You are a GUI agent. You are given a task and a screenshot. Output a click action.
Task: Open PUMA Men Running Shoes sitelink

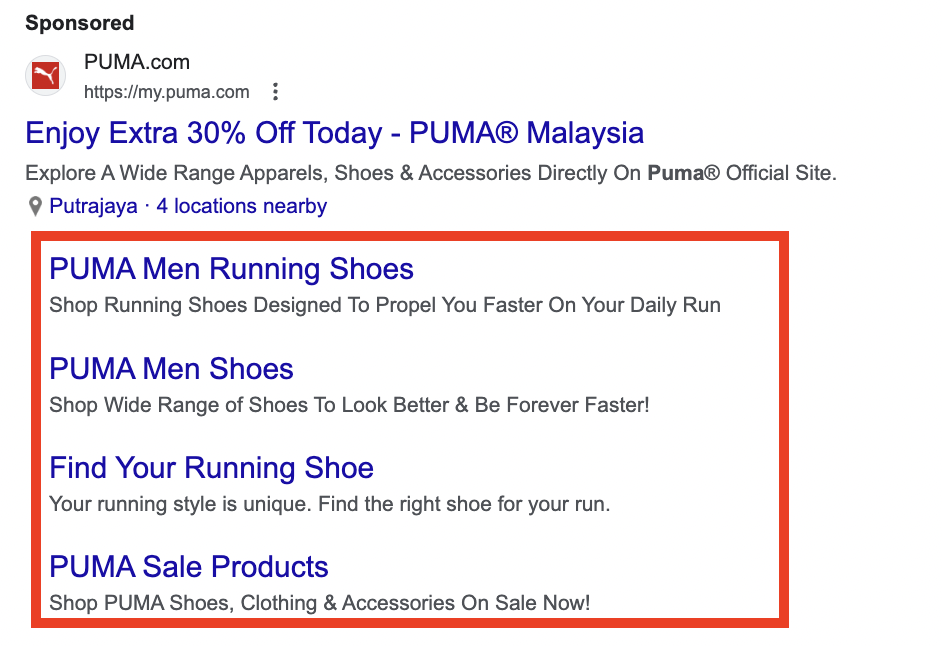pos(231,269)
